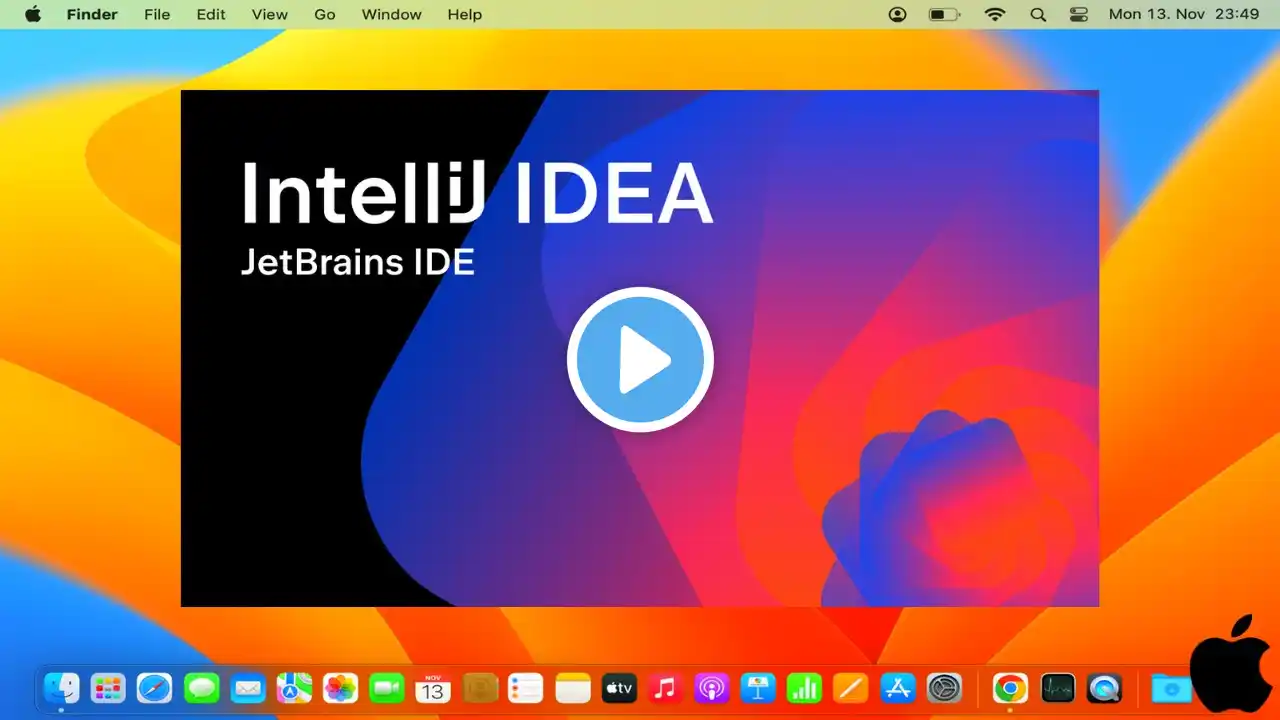Launch the Photos app
Image resolution: width=1280 pixels, height=720 pixels.
point(341,688)
